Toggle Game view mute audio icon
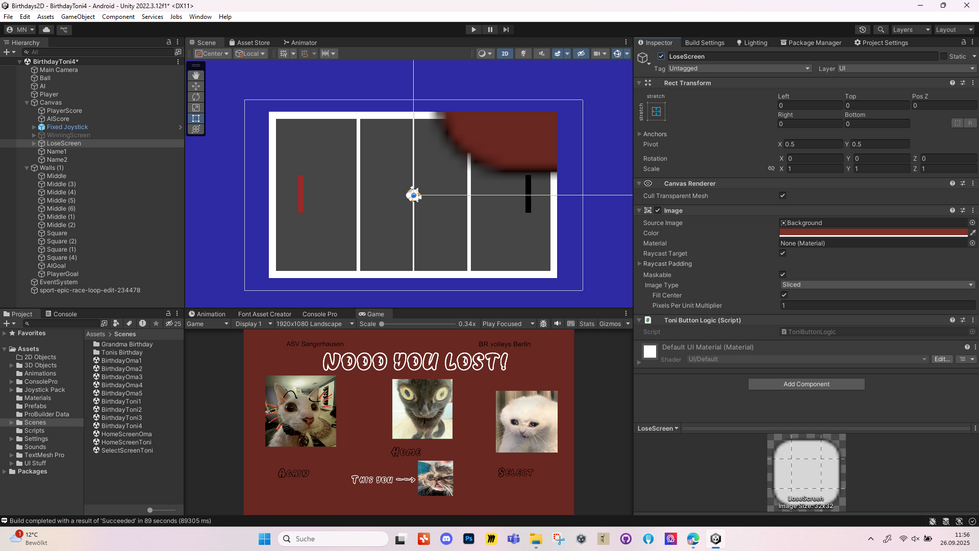Image resolution: width=979 pixels, height=551 pixels. tap(557, 324)
